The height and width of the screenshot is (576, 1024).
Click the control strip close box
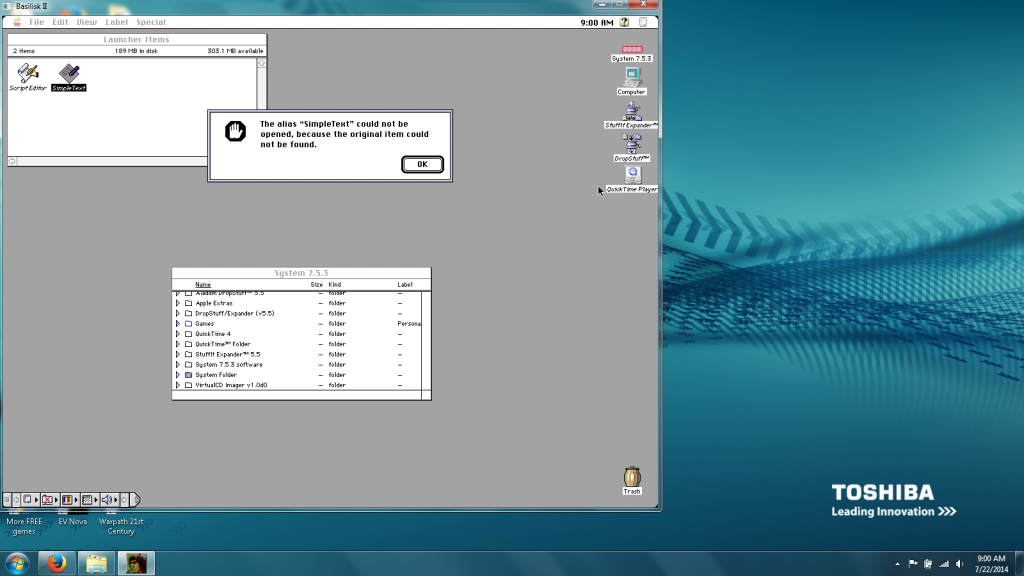tap(7, 500)
